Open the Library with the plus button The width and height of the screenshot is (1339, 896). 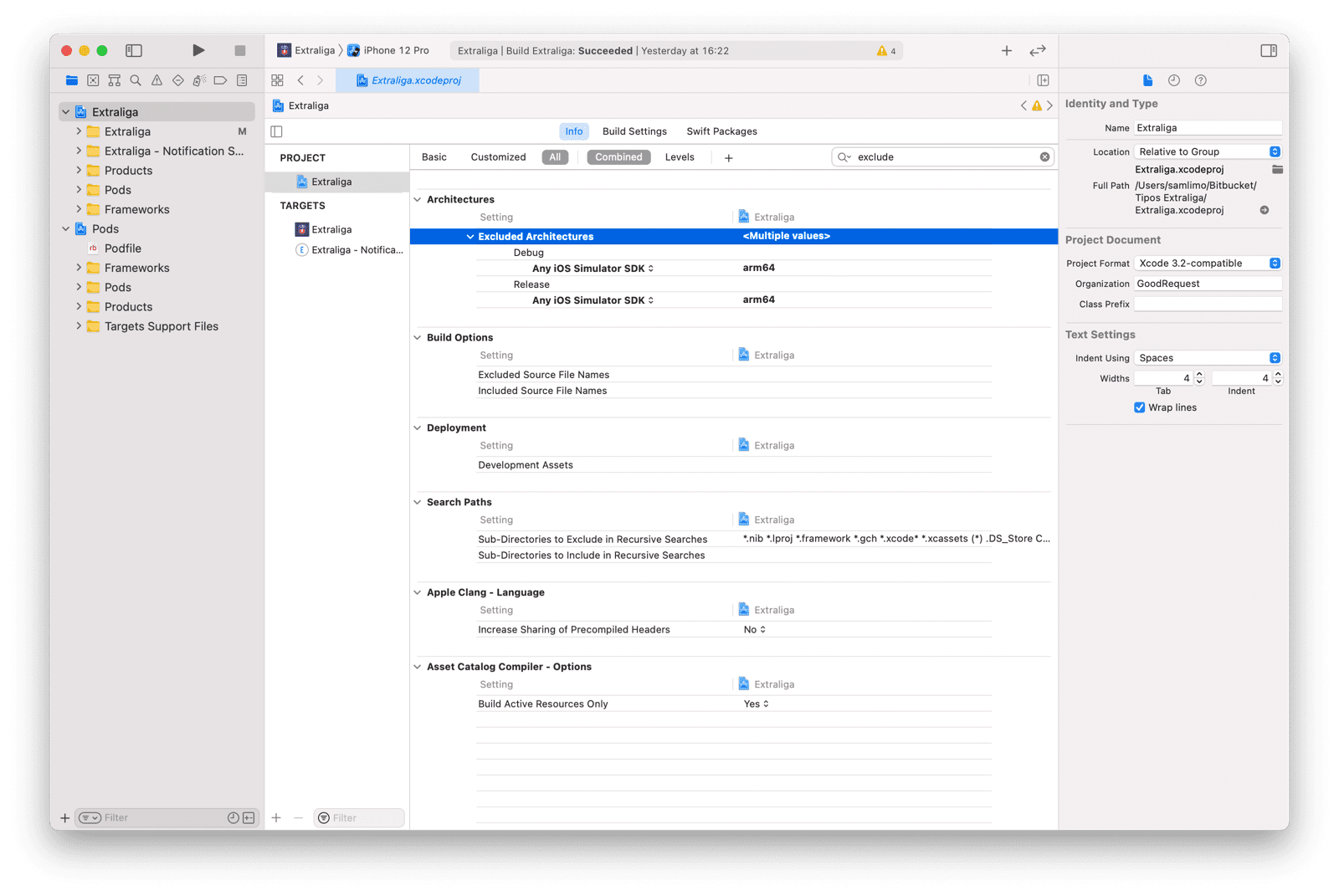(1007, 51)
